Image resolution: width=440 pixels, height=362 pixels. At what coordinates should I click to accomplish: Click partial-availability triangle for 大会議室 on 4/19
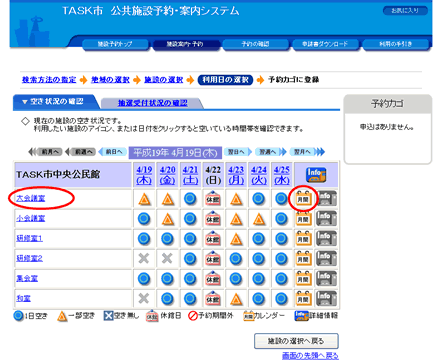pos(144,199)
